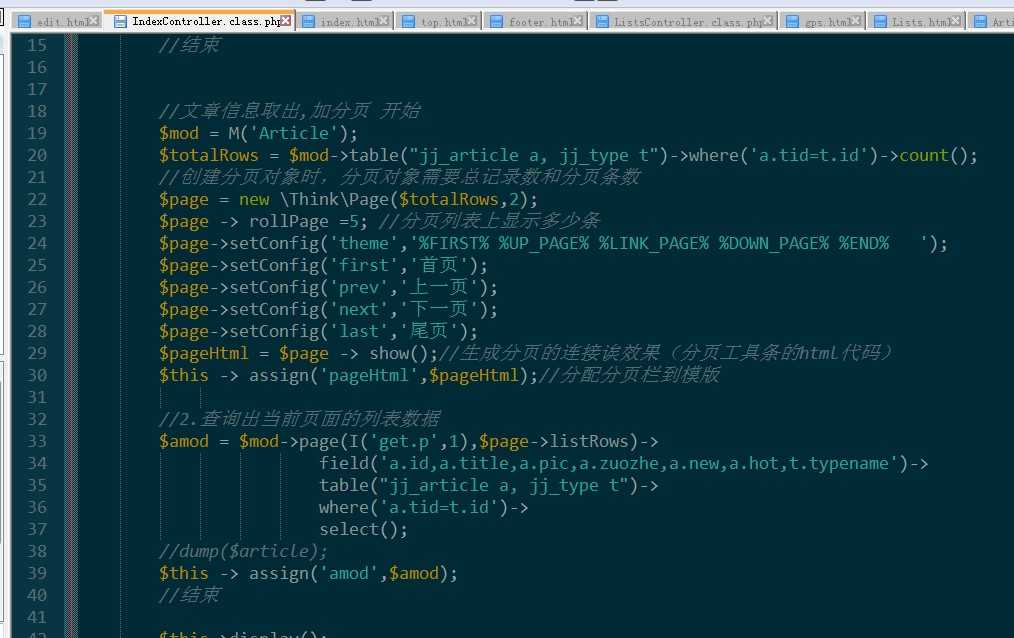Open the index.html tab
The height and width of the screenshot is (638, 1014).
click(345, 21)
